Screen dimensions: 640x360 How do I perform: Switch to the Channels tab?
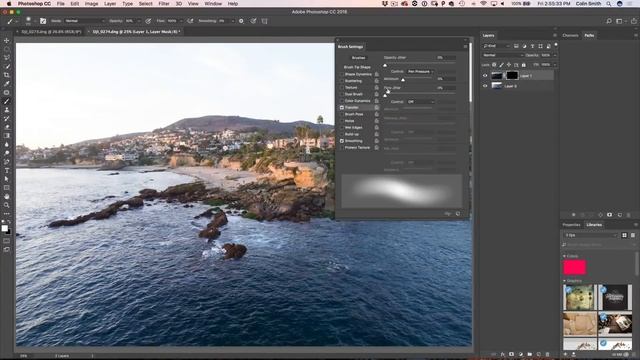570,36
